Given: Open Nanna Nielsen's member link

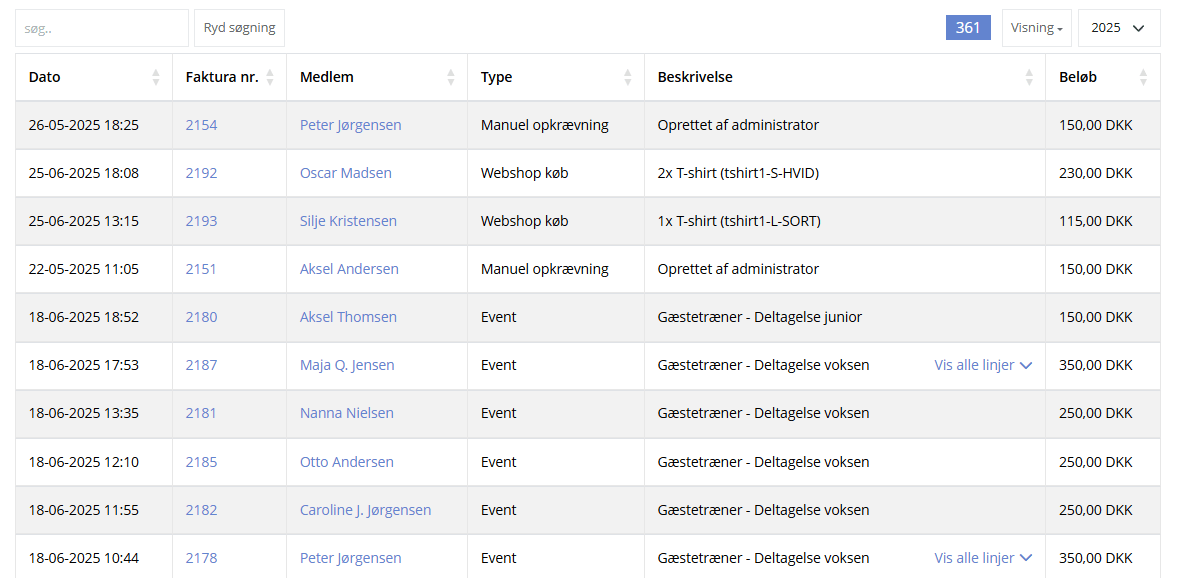Looking at the screenshot, I should tap(347, 413).
